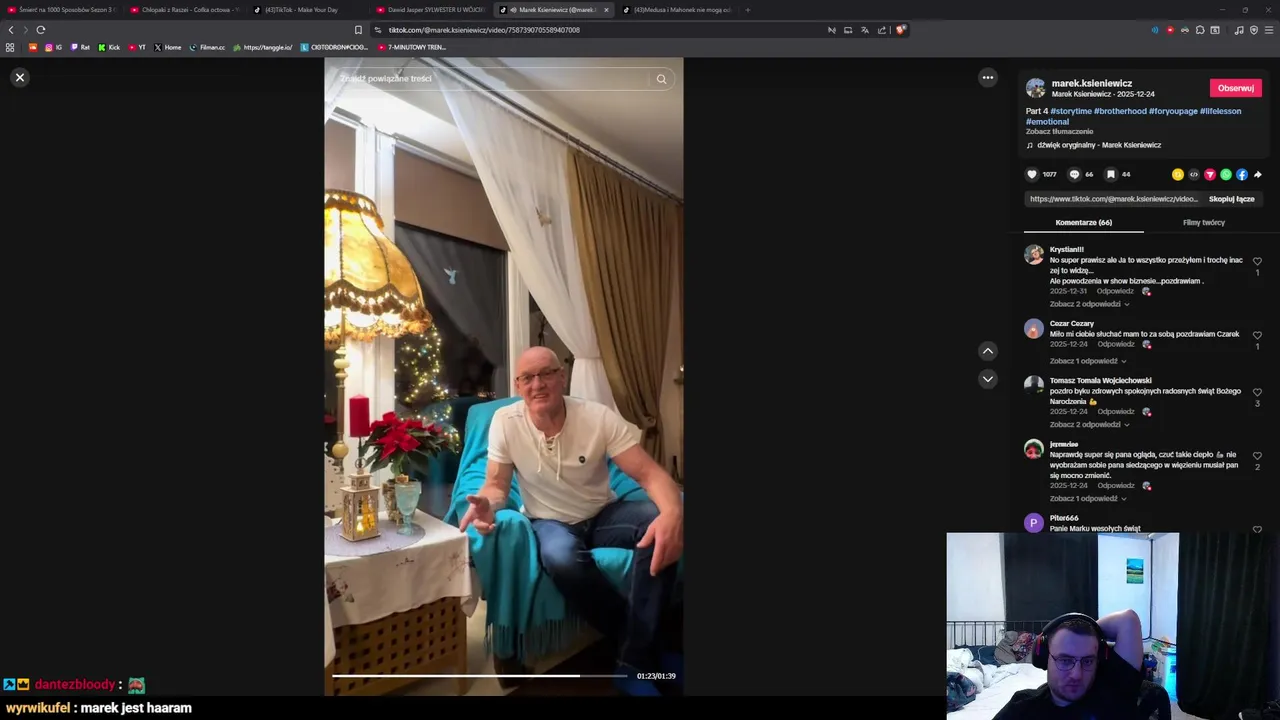This screenshot has height=720, width=1280.
Task: Bookmark the video with save icon
Action: 1111,174
